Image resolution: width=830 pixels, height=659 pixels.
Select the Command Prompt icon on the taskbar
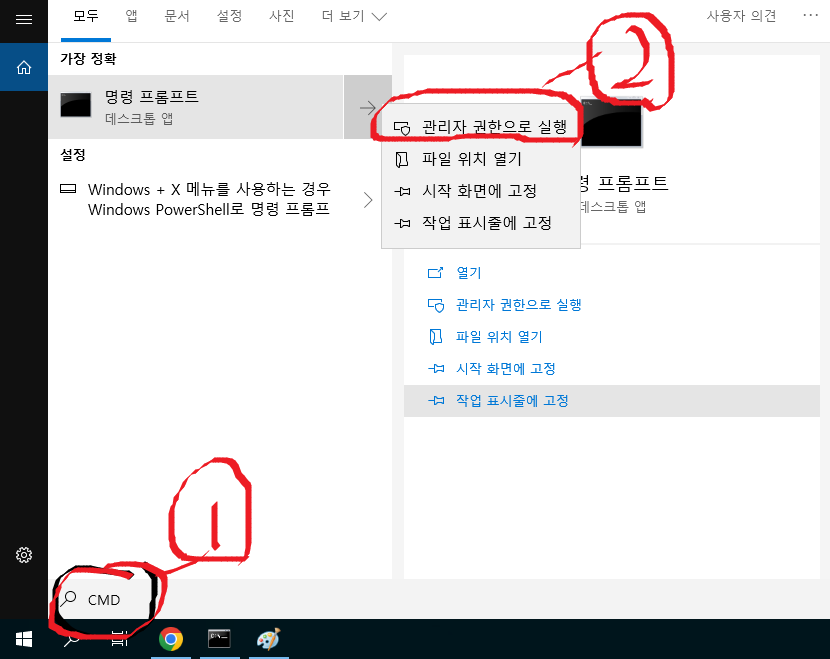[219, 639]
